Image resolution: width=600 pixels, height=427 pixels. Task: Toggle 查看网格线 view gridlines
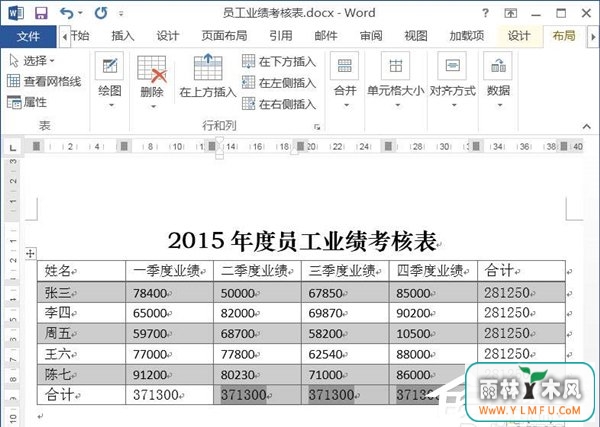point(44,81)
